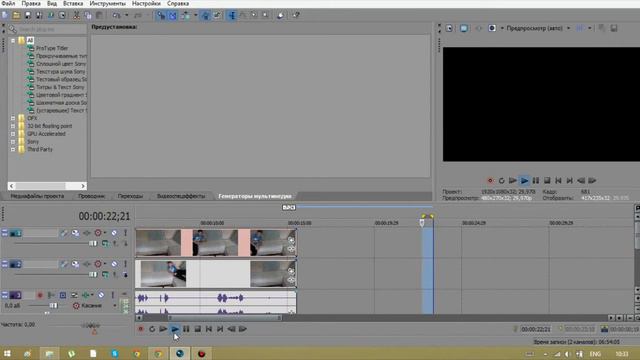Open the Правка menu
640x360 pixels.
(31, 3)
